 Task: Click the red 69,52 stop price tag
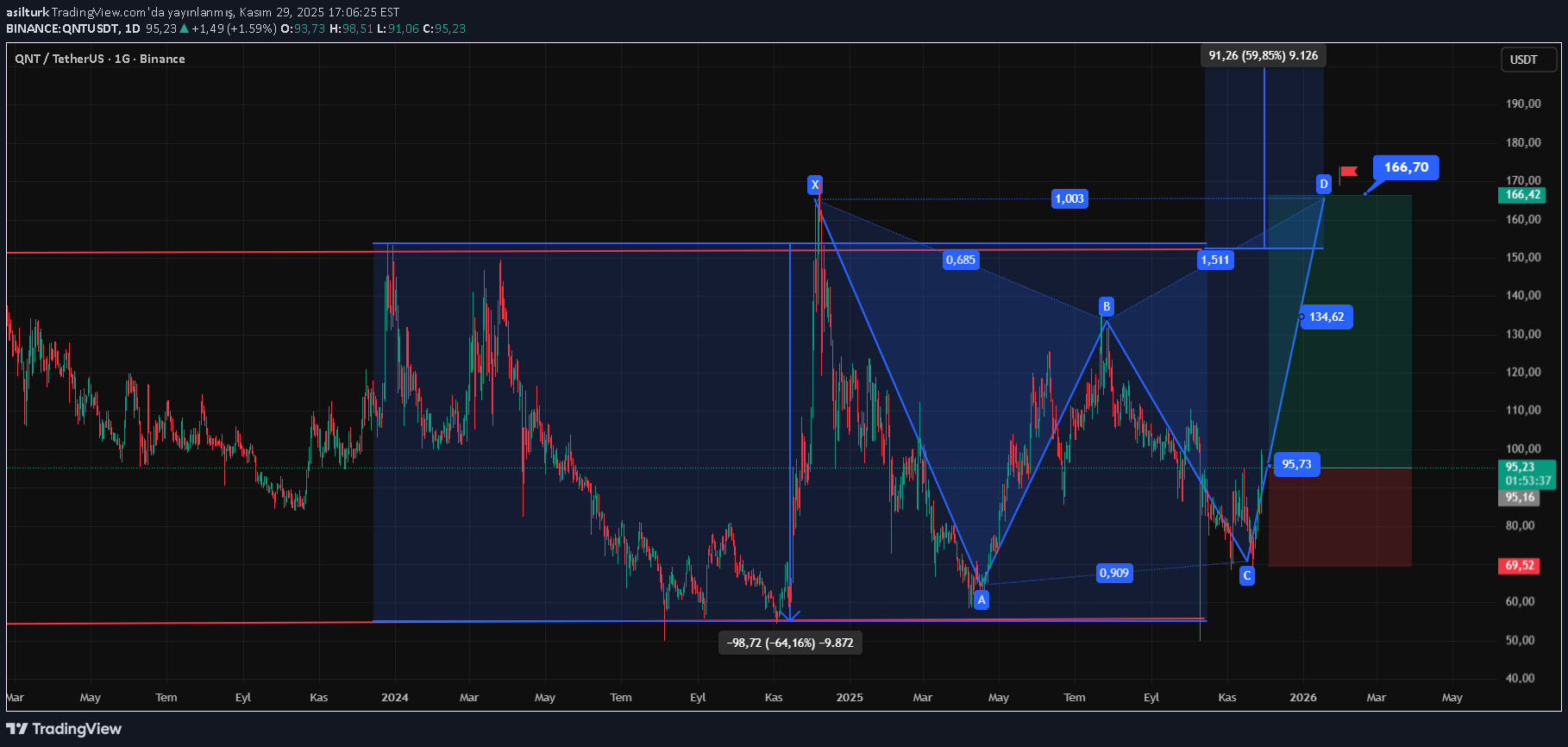pyautogui.click(x=1520, y=566)
